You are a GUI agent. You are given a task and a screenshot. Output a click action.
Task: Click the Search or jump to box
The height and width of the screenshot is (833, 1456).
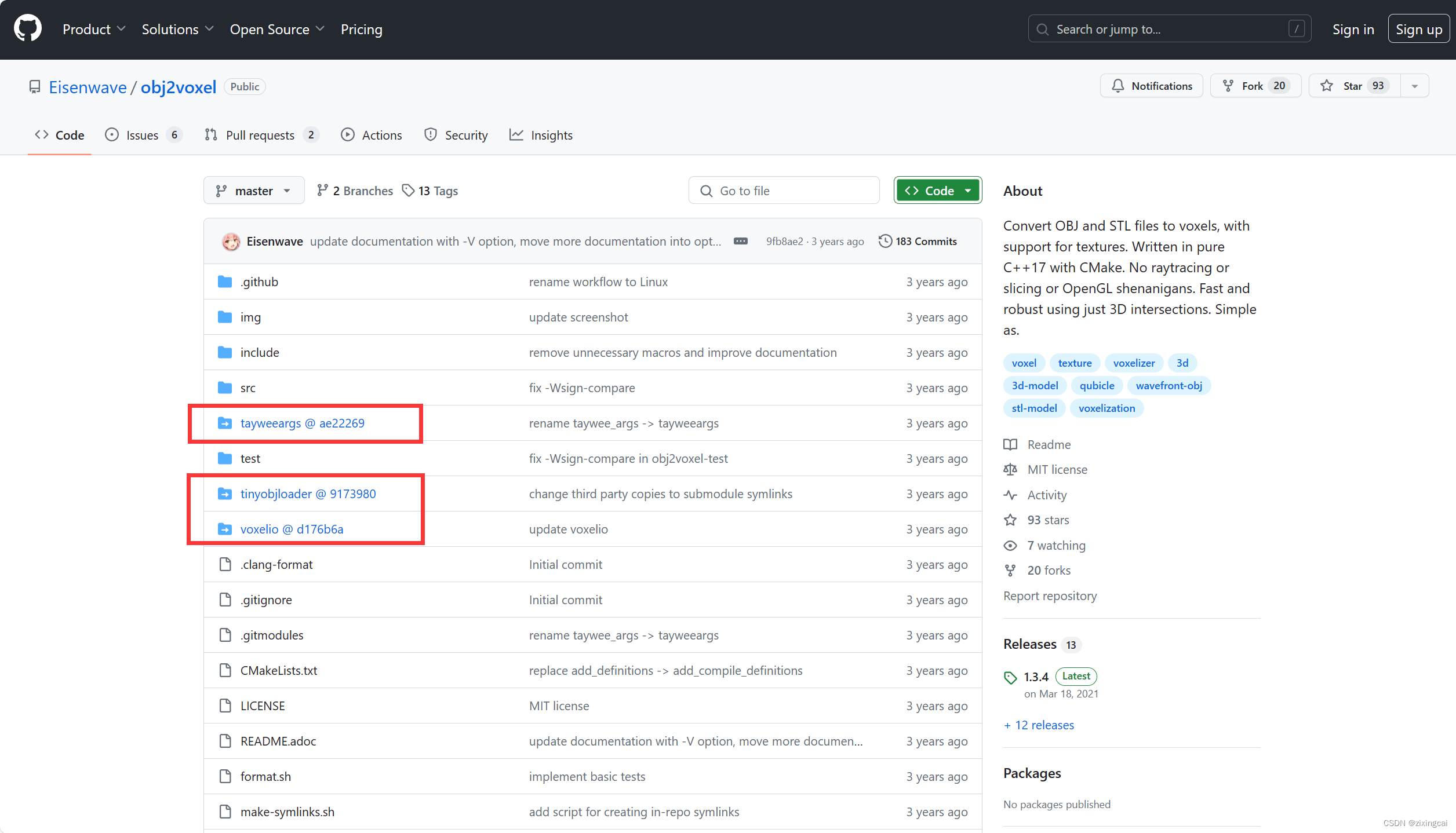[1169, 29]
